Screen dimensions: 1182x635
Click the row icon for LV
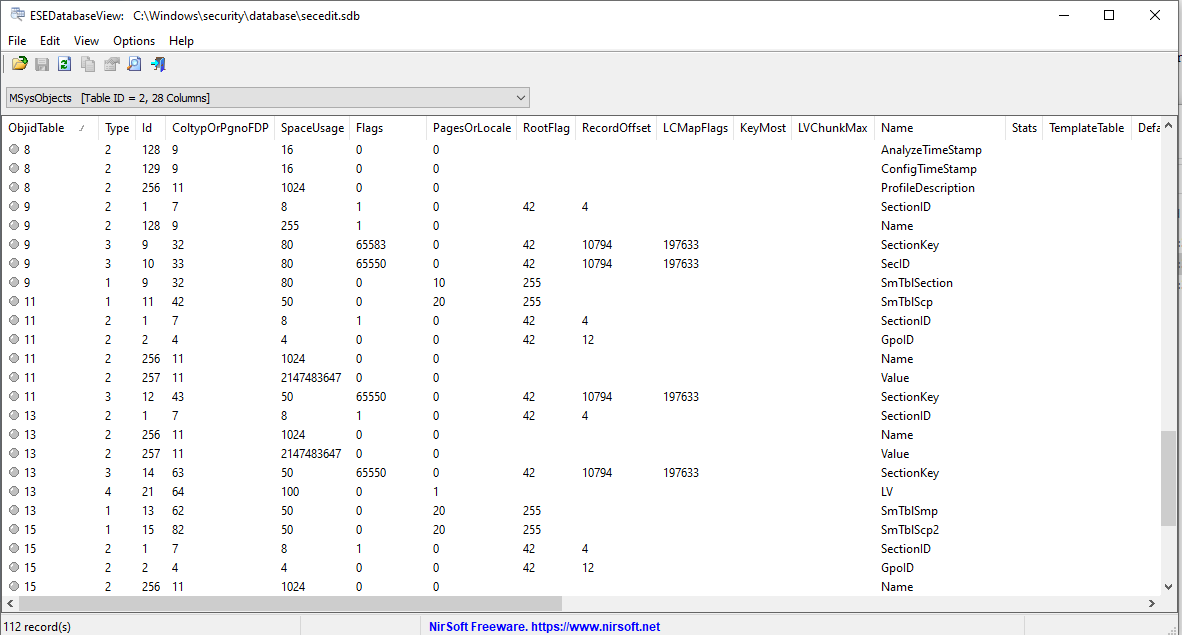14,491
